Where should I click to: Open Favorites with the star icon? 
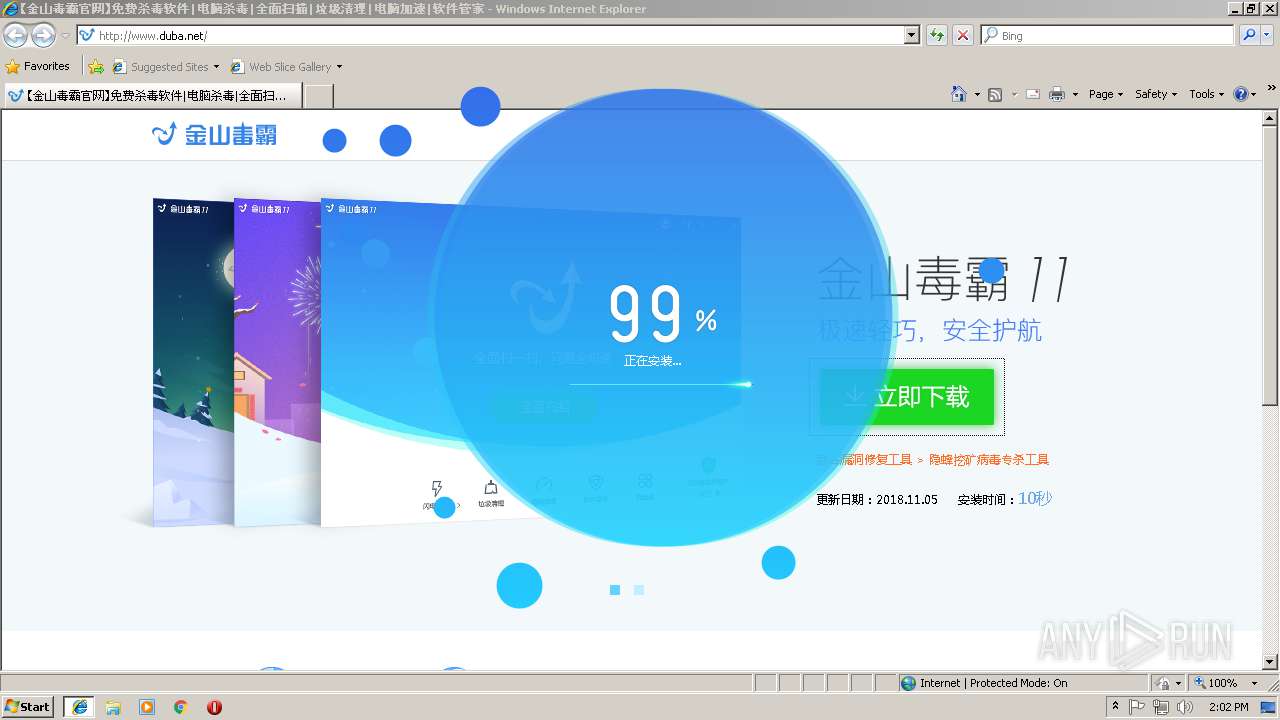point(12,66)
